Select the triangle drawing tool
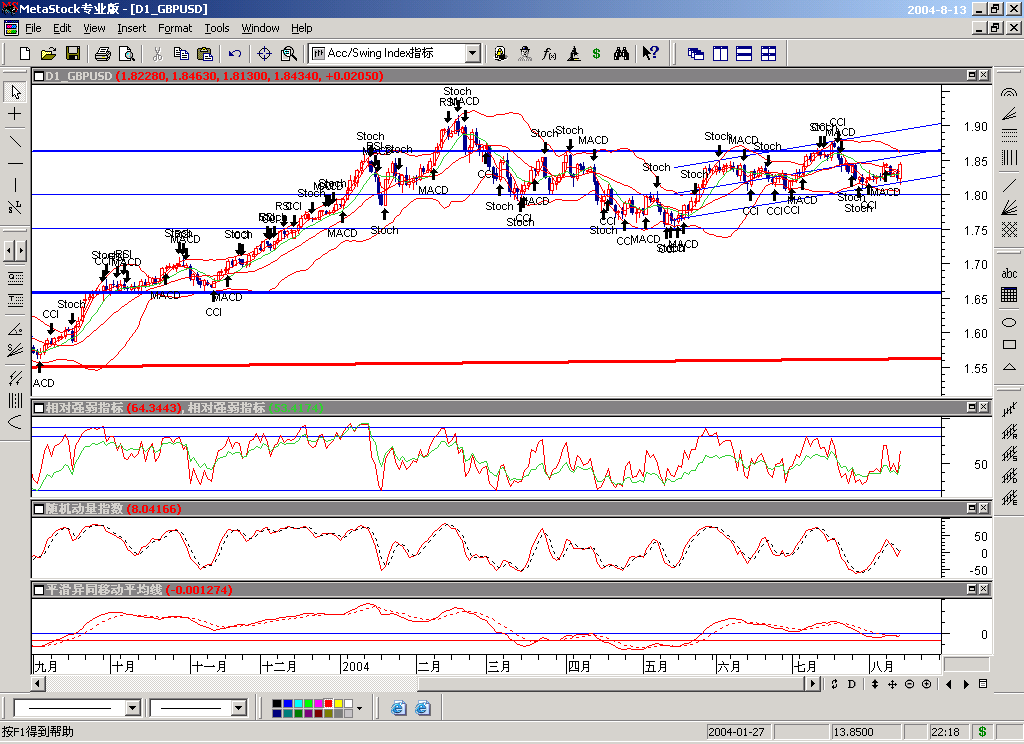 coord(1009,369)
